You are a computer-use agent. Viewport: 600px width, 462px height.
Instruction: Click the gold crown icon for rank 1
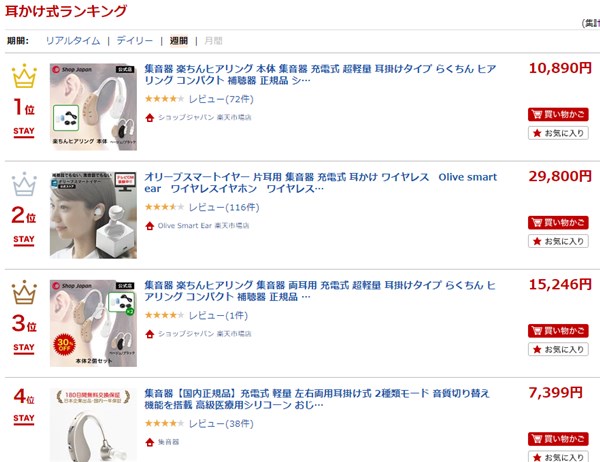coord(24,76)
